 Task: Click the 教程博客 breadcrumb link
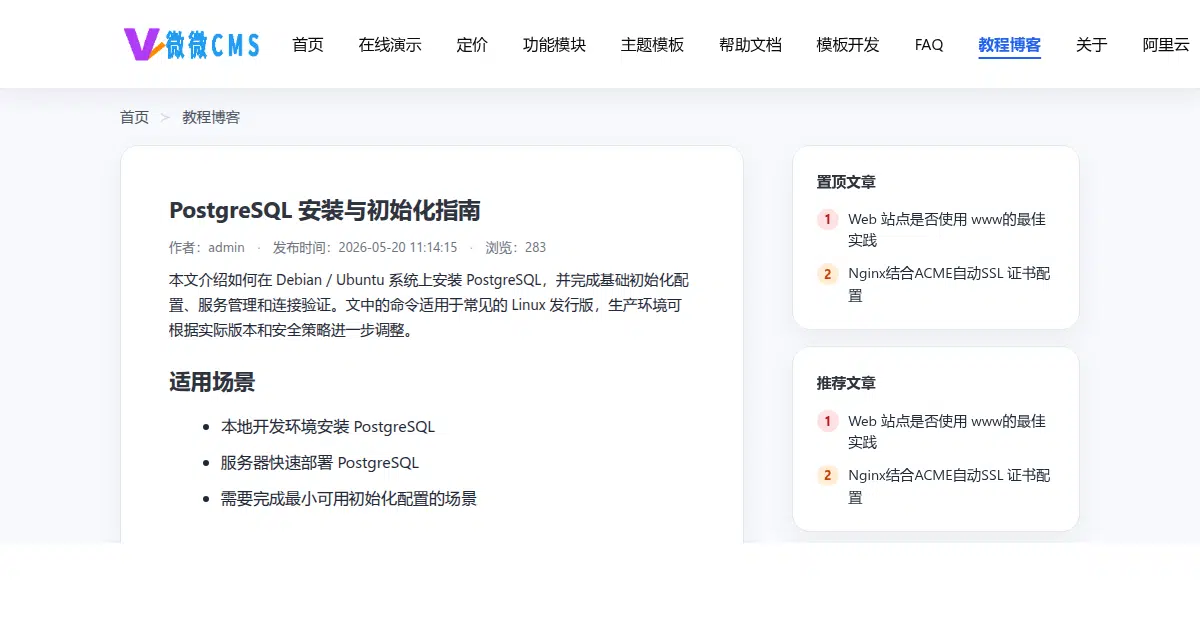coord(211,117)
